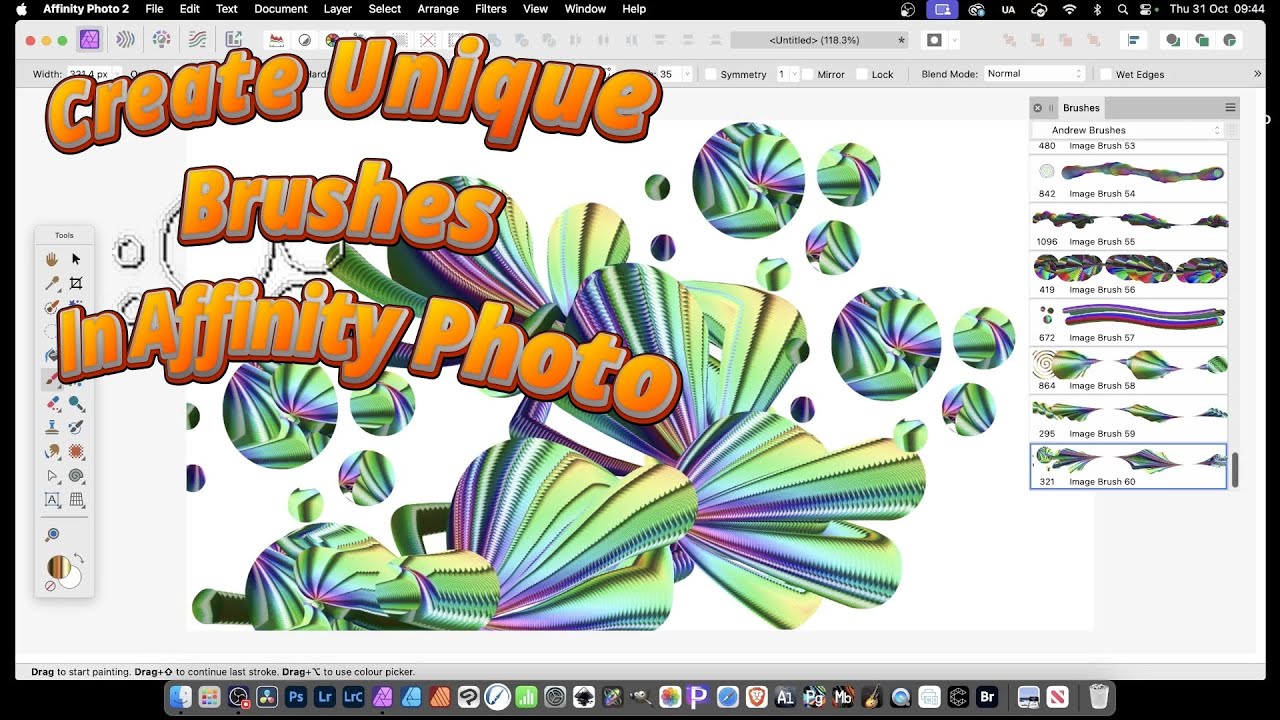Image resolution: width=1280 pixels, height=720 pixels.
Task: Open the Layer menu
Action: 338,9
